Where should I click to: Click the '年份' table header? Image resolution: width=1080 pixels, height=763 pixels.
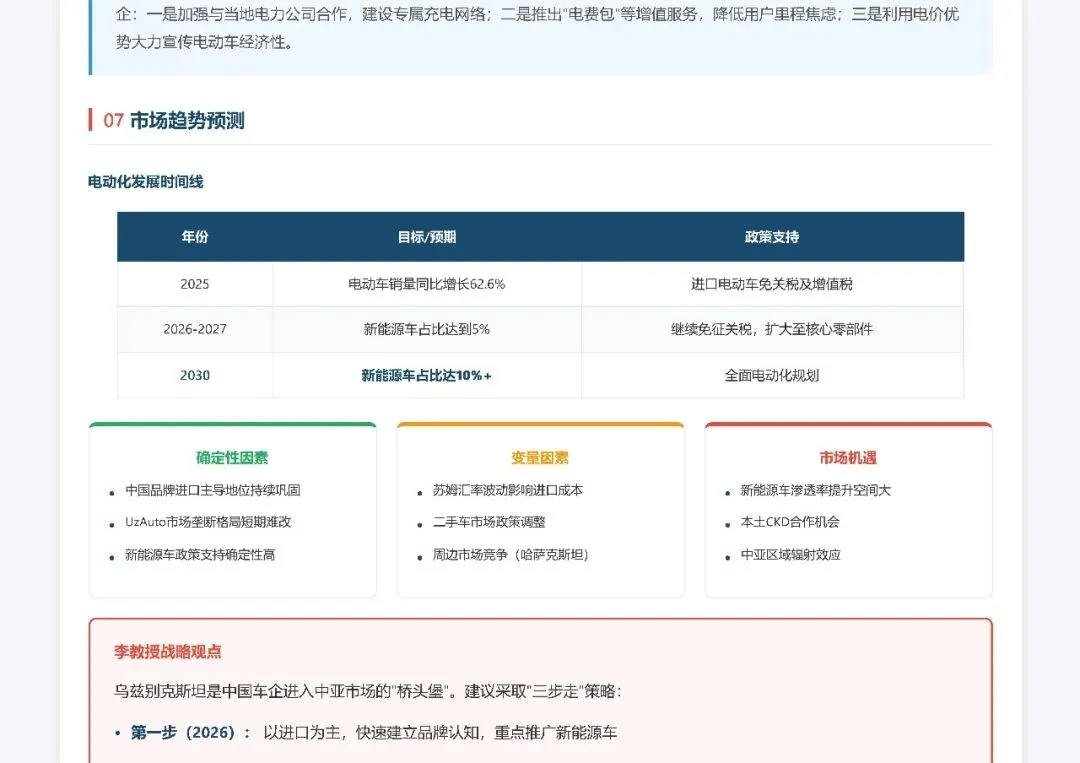(x=195, y=237)
